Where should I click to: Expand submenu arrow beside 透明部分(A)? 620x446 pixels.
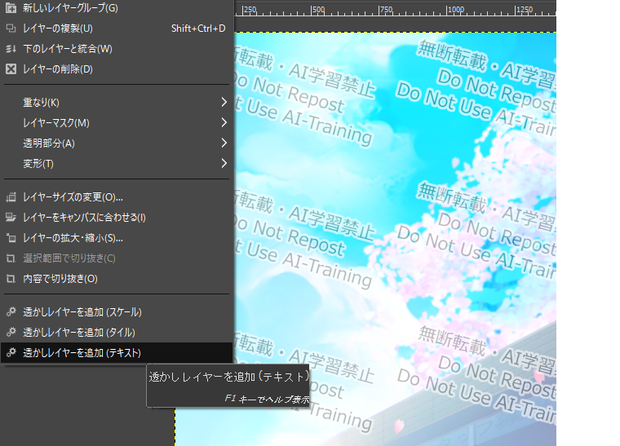[224, 143]
